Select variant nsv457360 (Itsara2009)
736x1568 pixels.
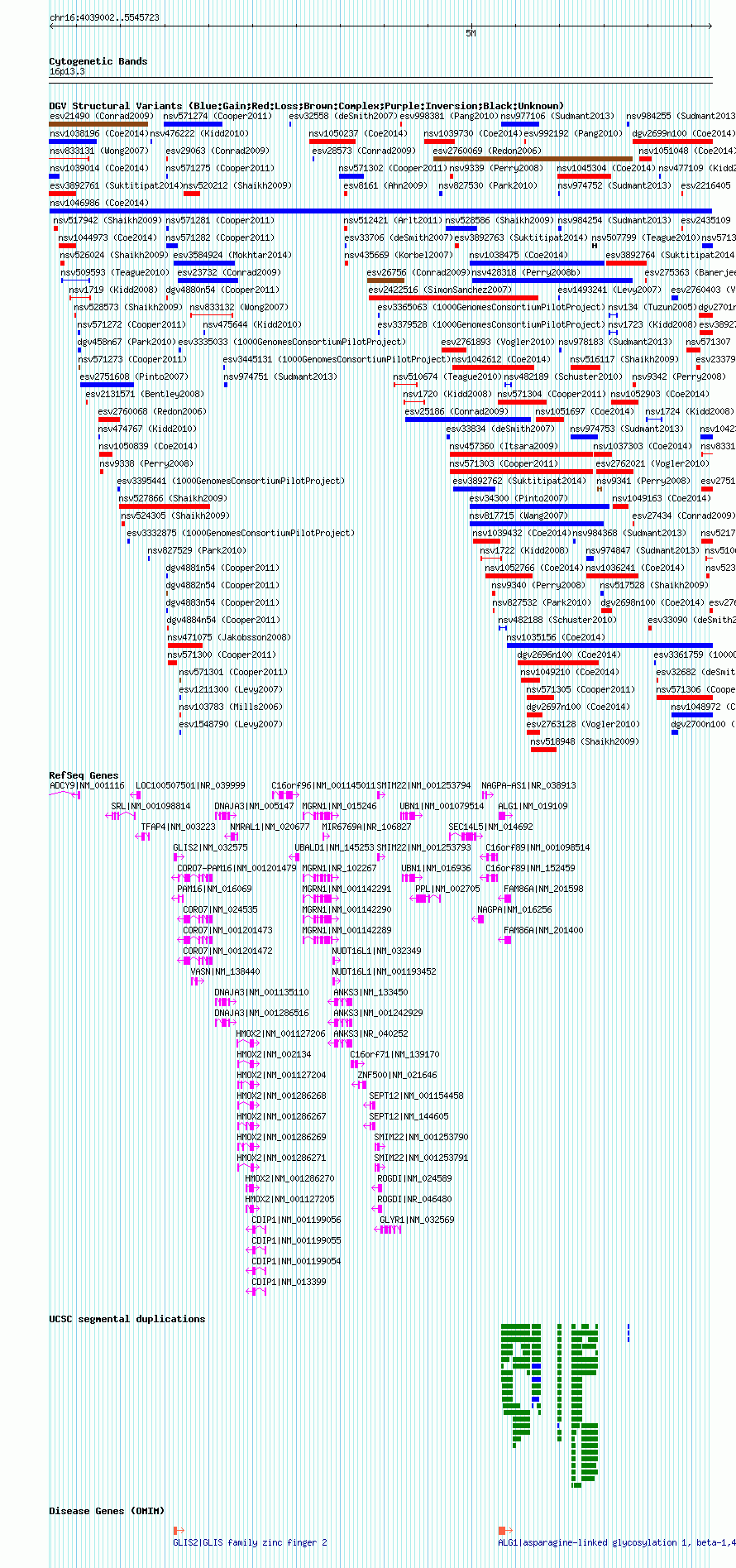pos(504,446)
